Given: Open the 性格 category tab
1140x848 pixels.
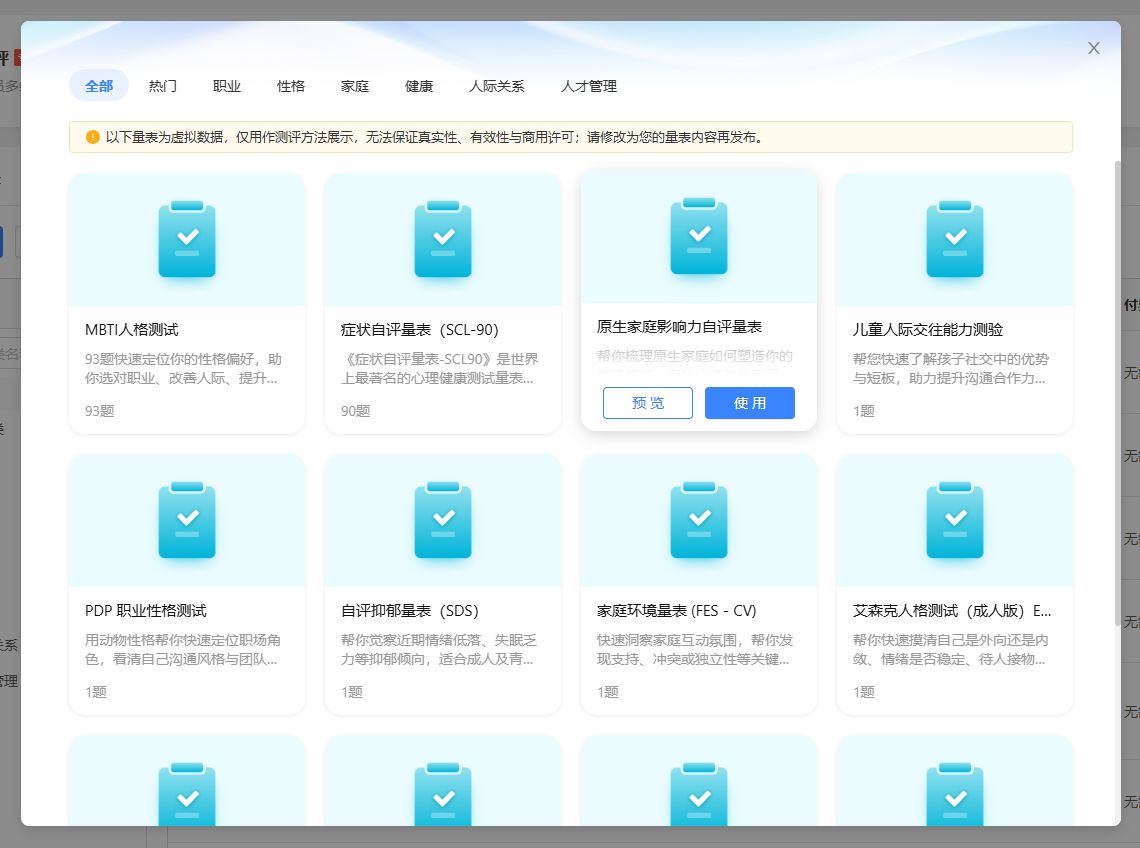Looking at the screenshot, I should pos(291,86).
